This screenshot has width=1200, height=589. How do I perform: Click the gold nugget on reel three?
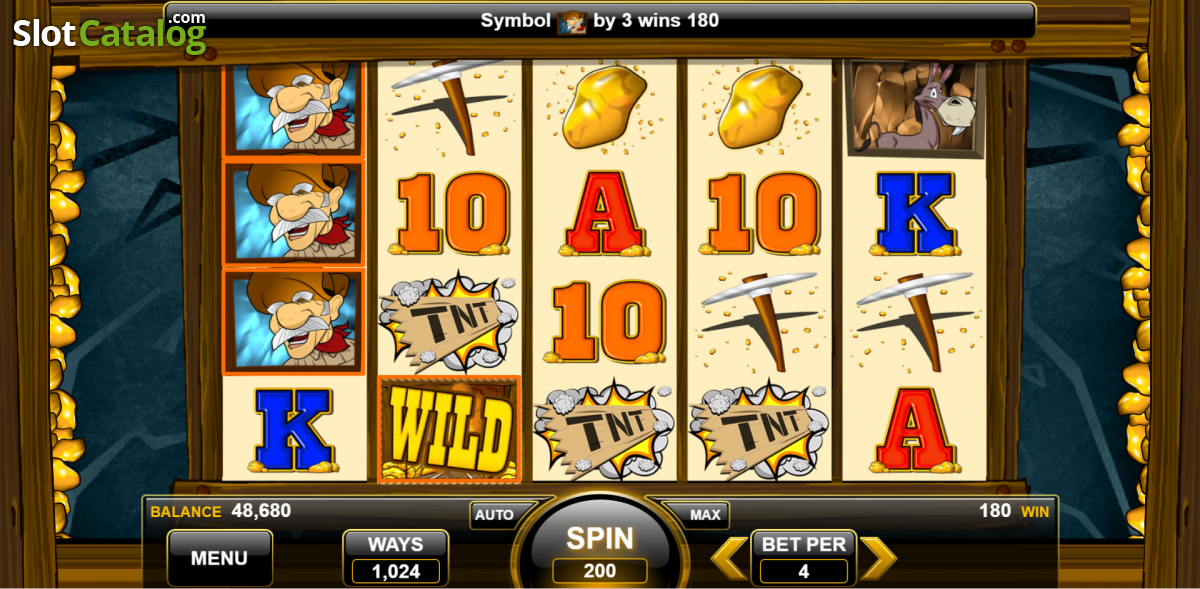pos(603,107)
